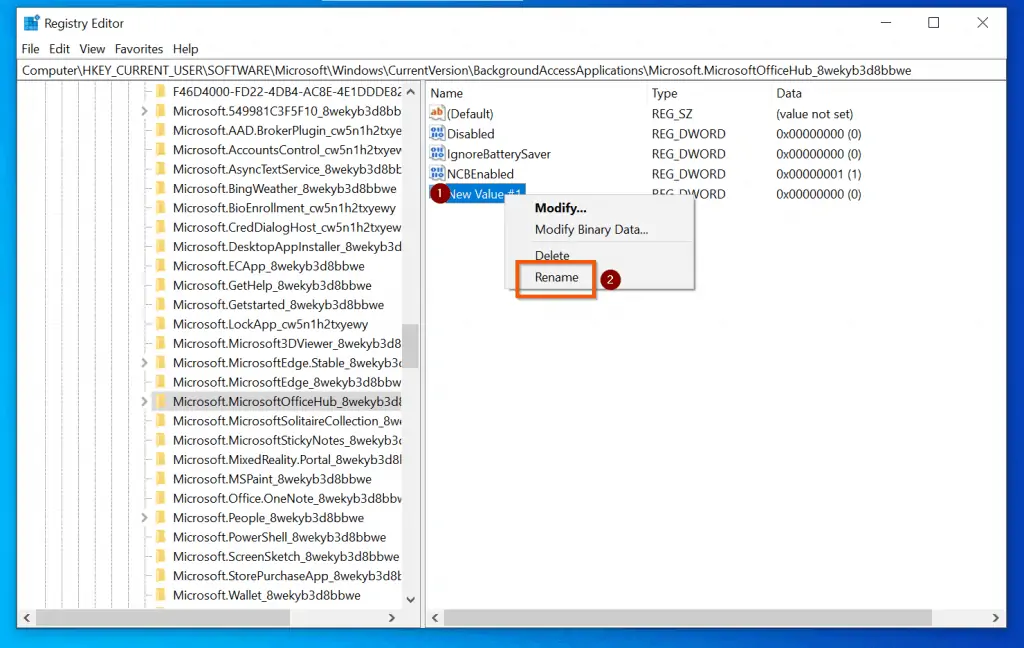Screen dimensions: 1024x648
Task: Open the Favorites menu
Action: coord(138,48)
